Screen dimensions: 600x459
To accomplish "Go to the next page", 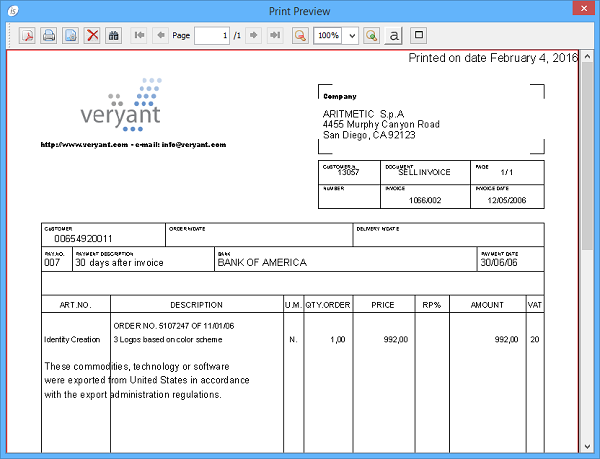I will (x=254, y=35).
